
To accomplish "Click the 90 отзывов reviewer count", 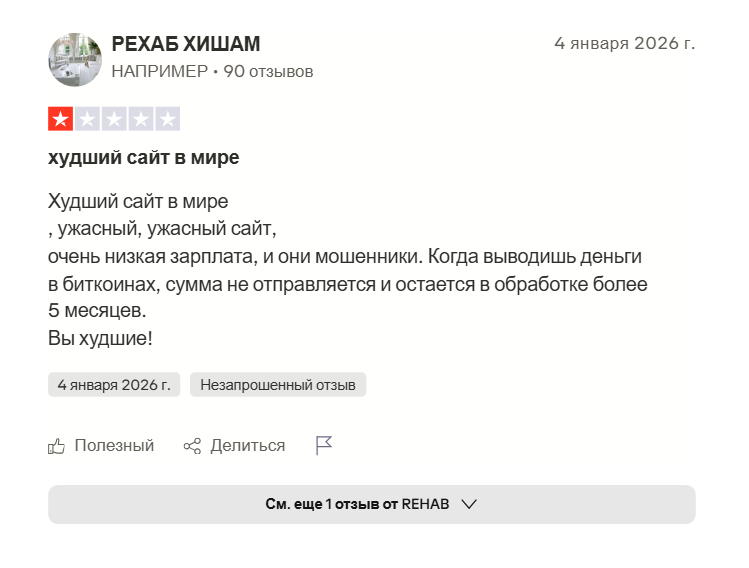I will [268, 72].
